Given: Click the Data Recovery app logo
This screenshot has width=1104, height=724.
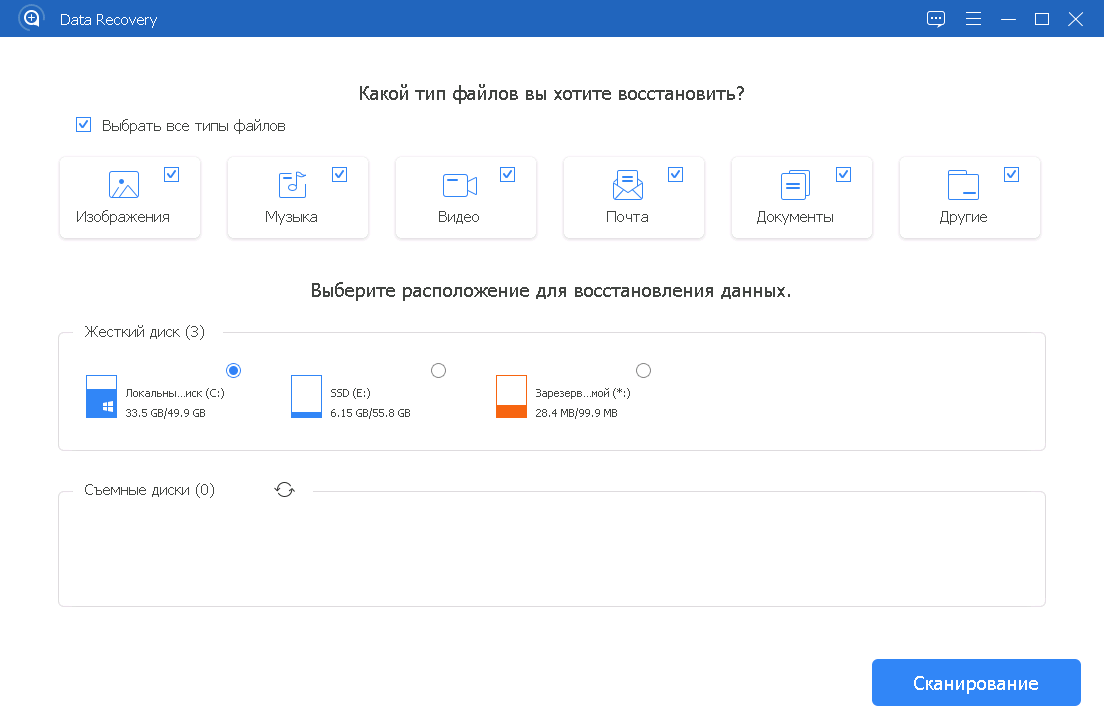Looking at the screenshot, I should (30, 18).
